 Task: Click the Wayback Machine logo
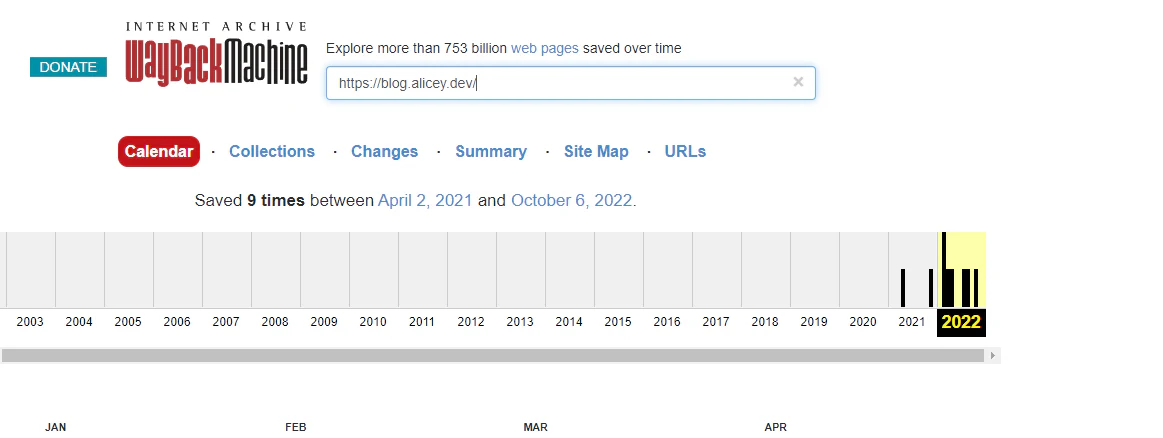point(217,54)
